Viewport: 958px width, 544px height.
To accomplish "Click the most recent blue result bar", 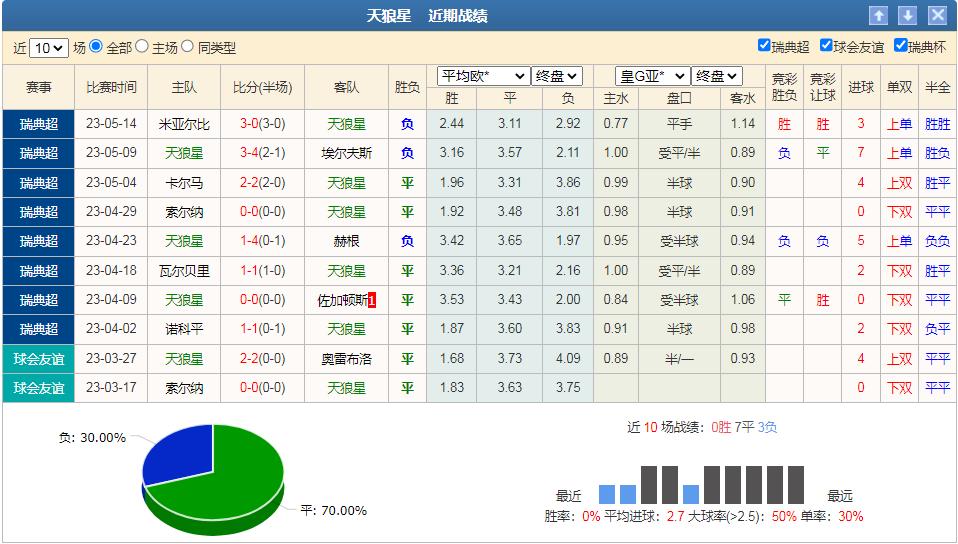I will click(607, 494).
